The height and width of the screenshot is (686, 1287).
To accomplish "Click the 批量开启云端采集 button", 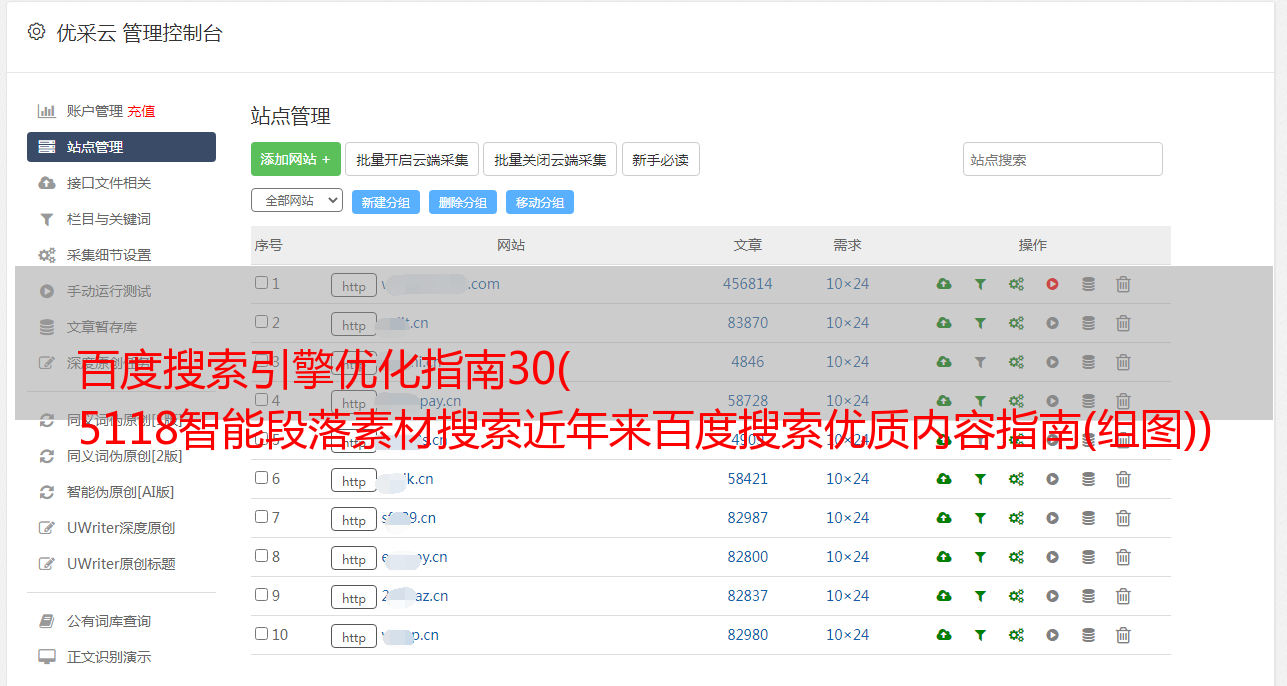I will 412,159.
